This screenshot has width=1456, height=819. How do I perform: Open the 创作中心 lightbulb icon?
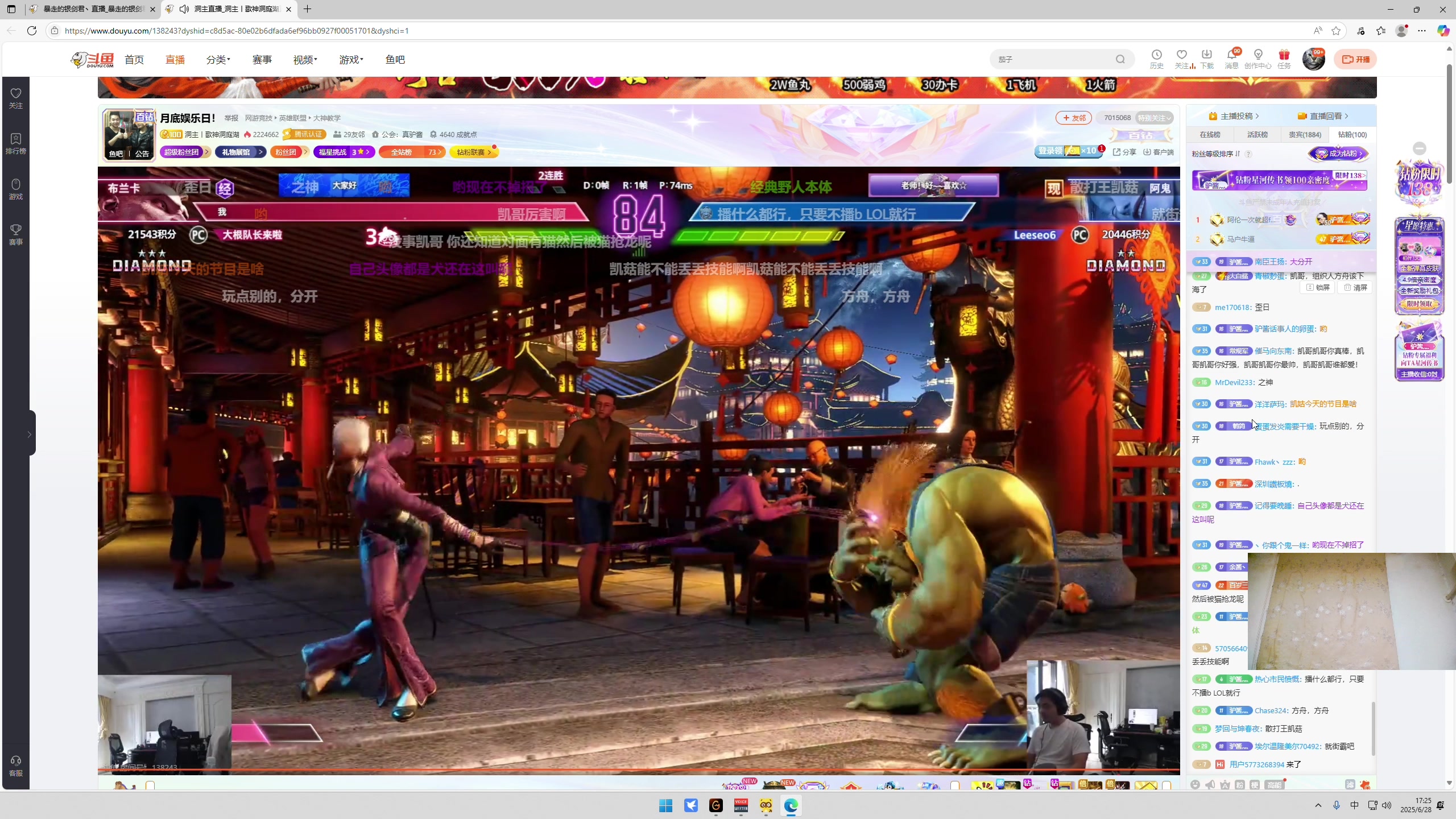[x=1258, y=59]
